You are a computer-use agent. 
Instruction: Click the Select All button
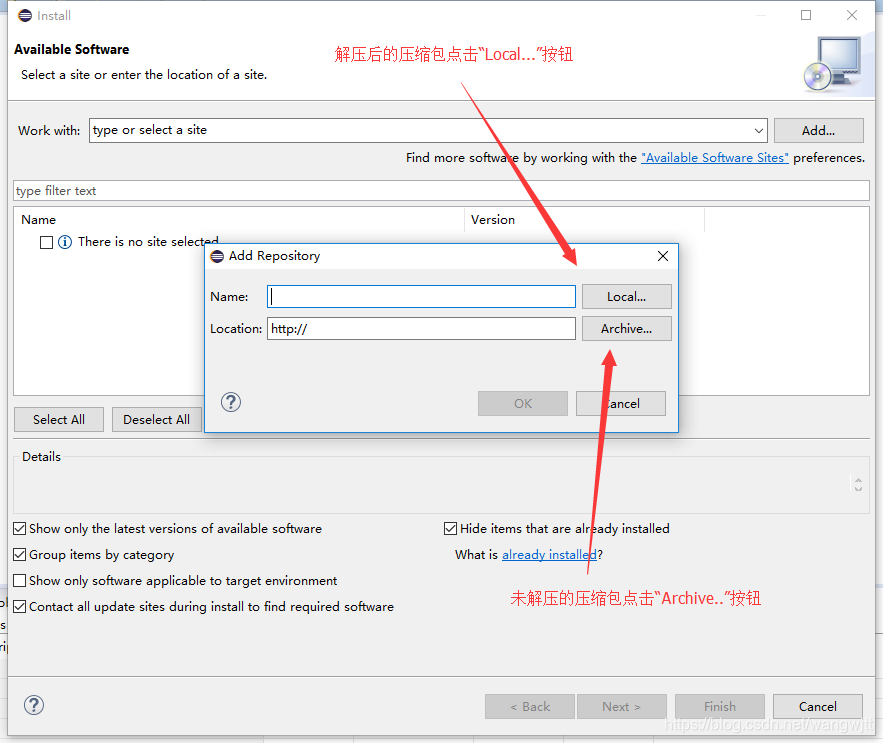59,420
